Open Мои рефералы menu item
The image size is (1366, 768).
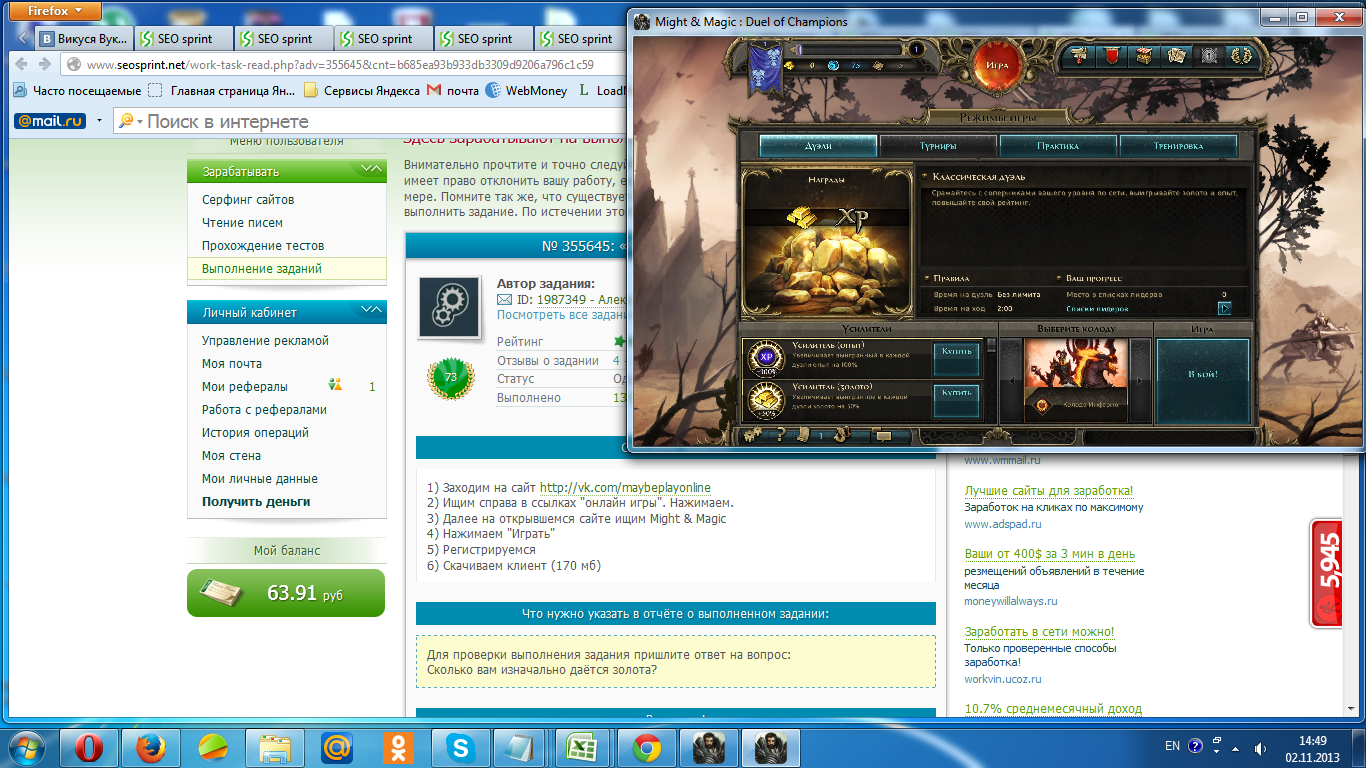[x=245, y=387]
